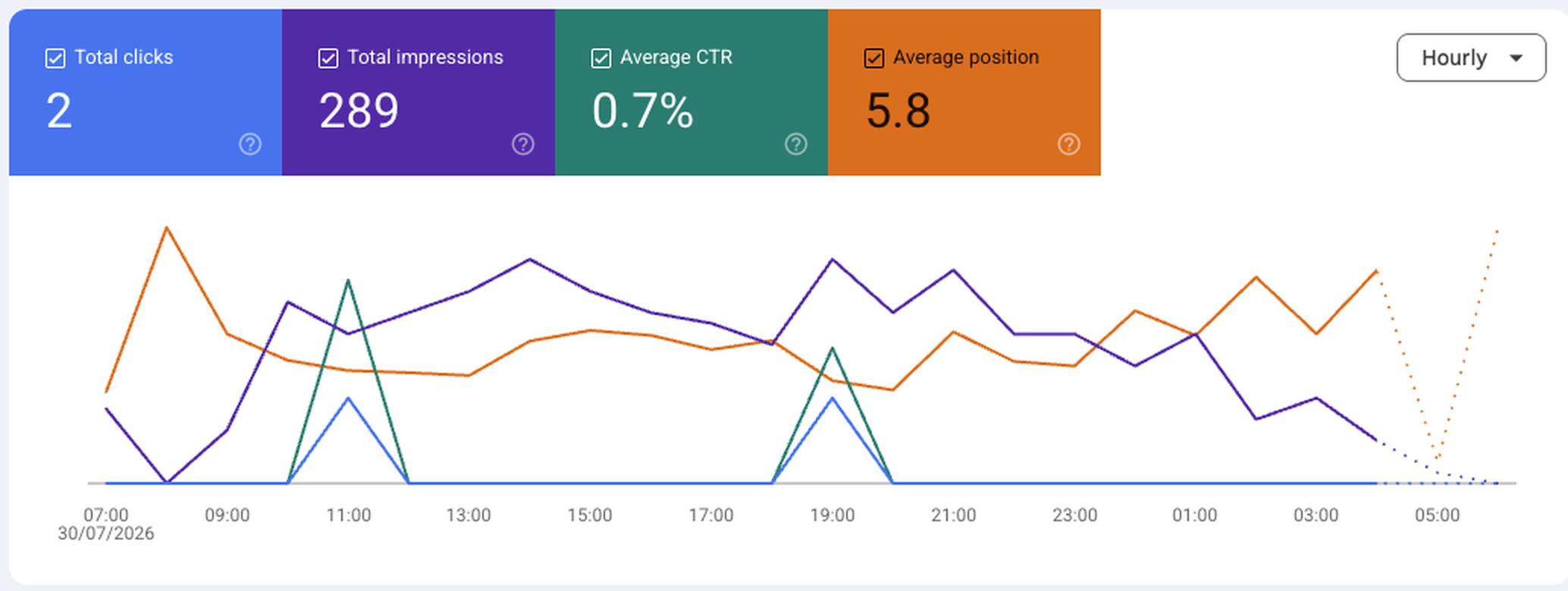Open the Hourly granularity dropdown
The height and width of the screenshot is (591, 1568).
point(1471,58)
